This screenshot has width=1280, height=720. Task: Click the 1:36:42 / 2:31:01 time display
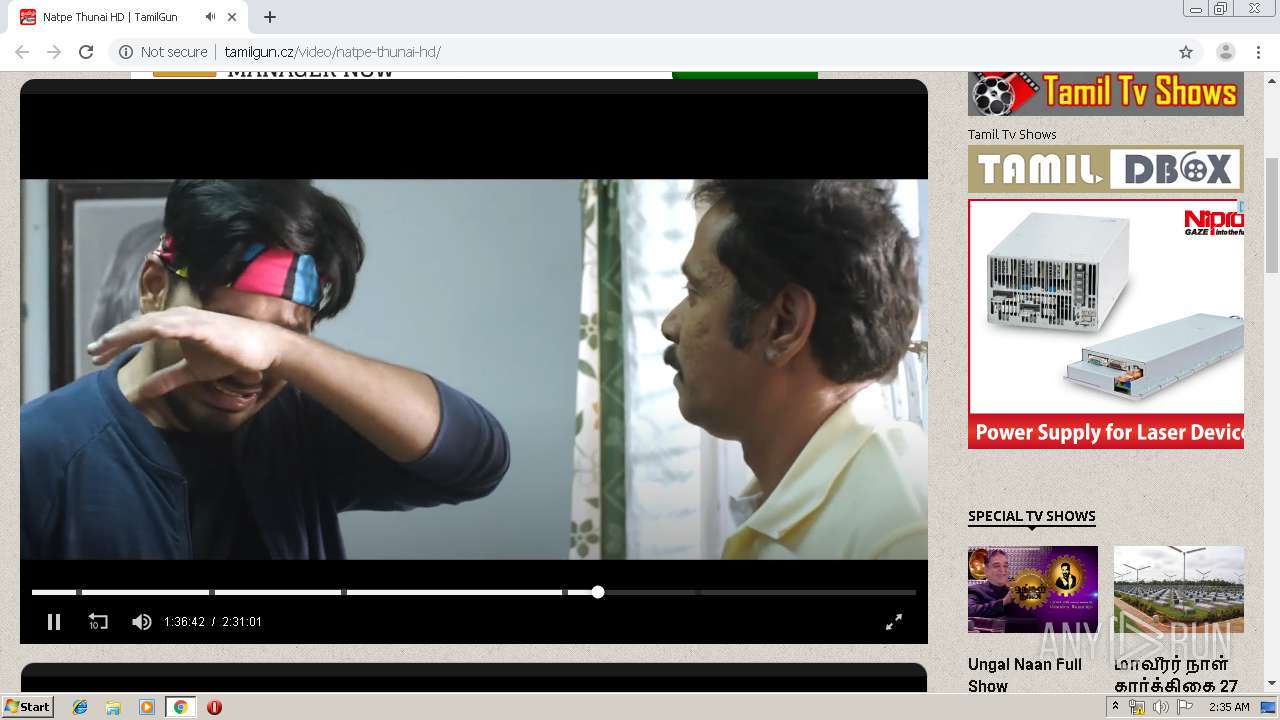click(213, 622)
